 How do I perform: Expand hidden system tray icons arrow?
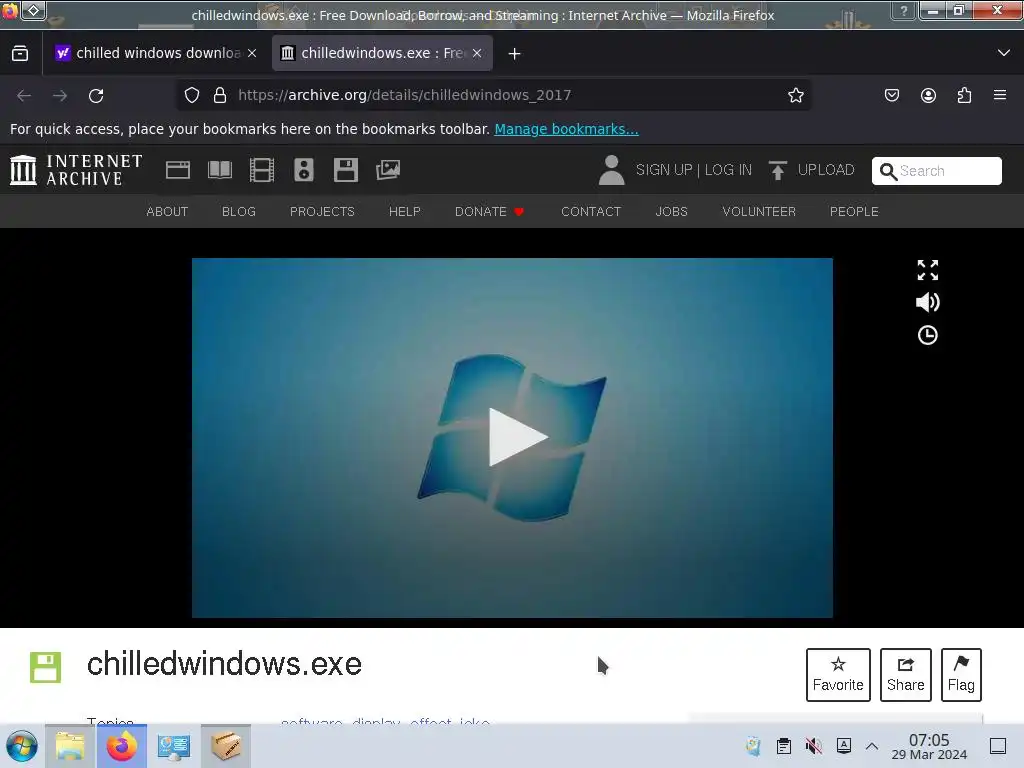[872, 746]
